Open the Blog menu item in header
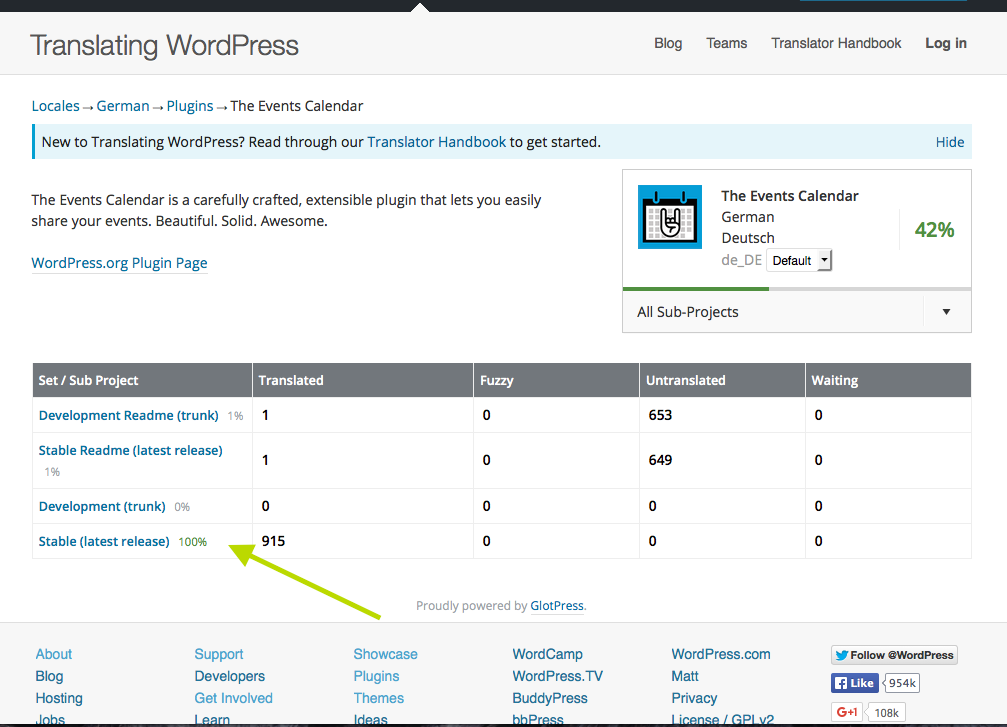Image resolution: width=1007 pixels, height=727 pixels. coord(668,43)
